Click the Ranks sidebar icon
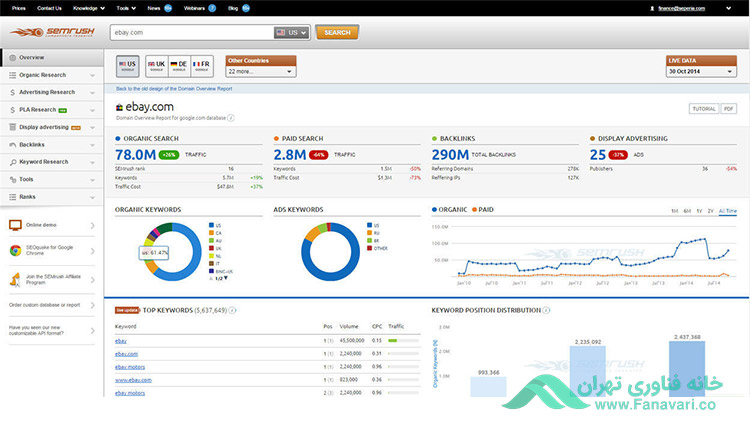 [12, 197]
